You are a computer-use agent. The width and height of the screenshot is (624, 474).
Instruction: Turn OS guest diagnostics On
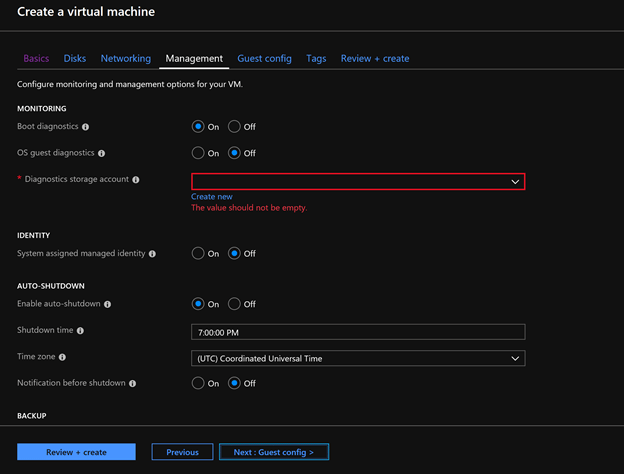coord(198,153)
